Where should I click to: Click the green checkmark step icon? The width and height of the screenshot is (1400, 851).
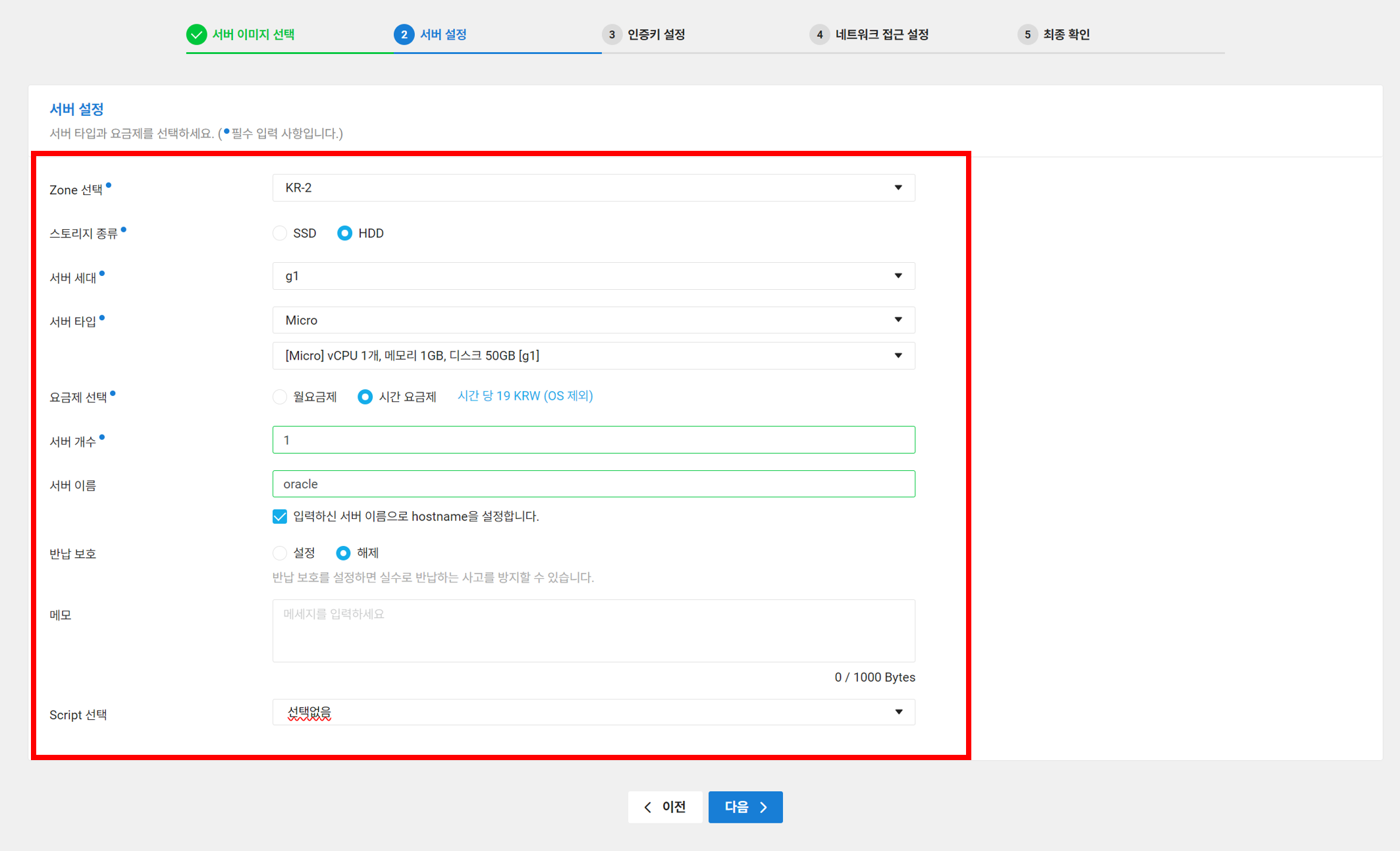[196, 34]
